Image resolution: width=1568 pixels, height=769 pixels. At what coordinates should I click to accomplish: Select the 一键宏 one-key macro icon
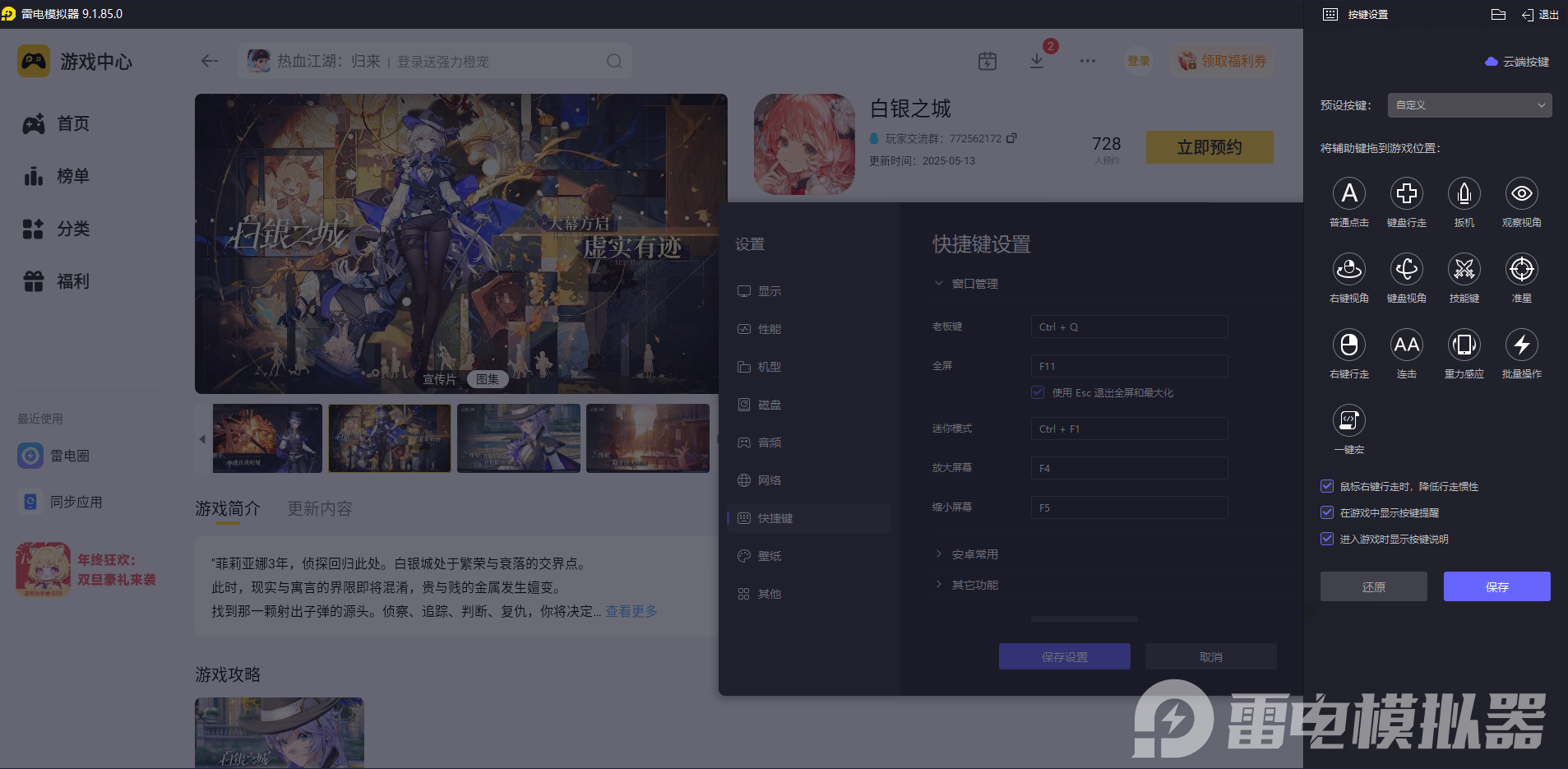1349,420
